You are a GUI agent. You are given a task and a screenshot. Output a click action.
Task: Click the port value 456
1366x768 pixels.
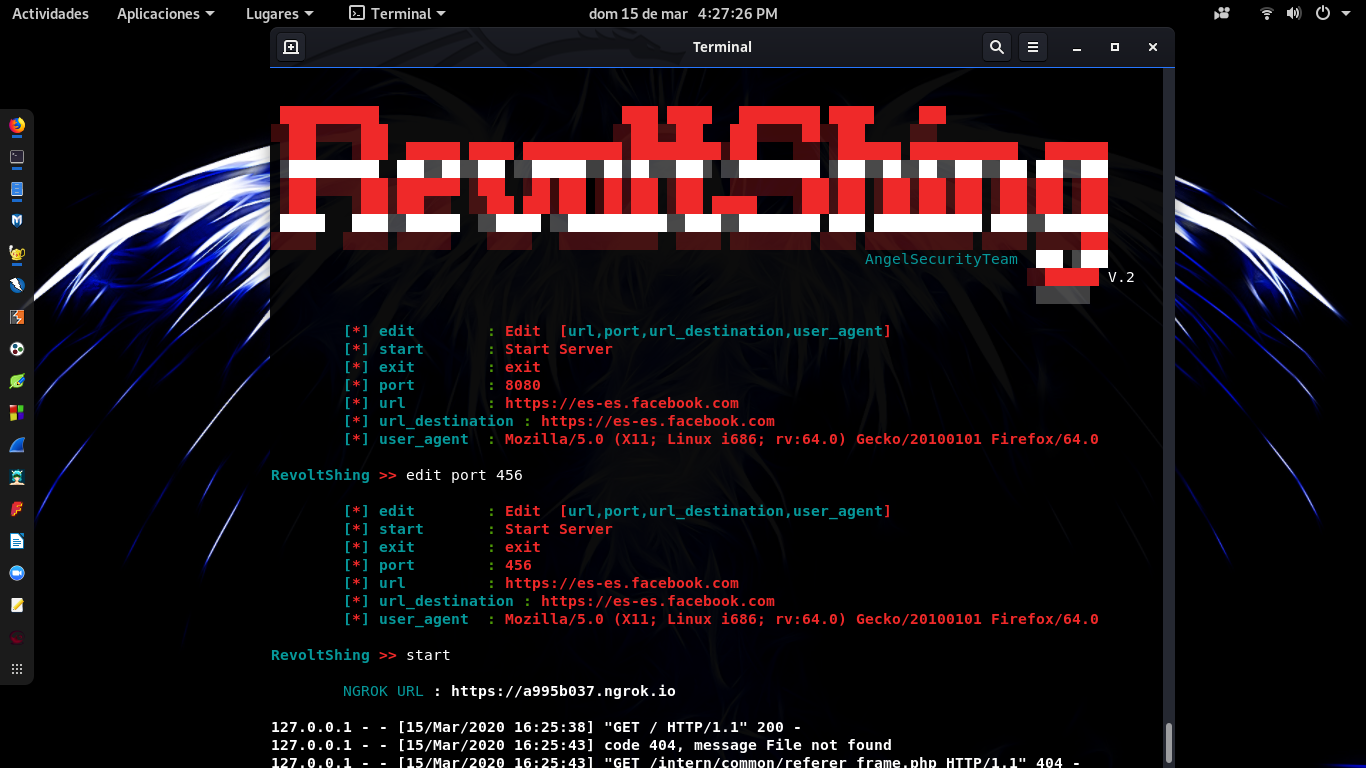(x=518, y=565)
